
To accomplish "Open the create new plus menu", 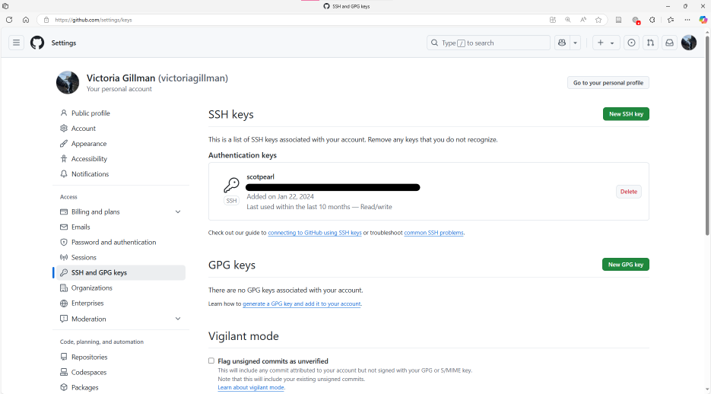I will click(606, 43).
